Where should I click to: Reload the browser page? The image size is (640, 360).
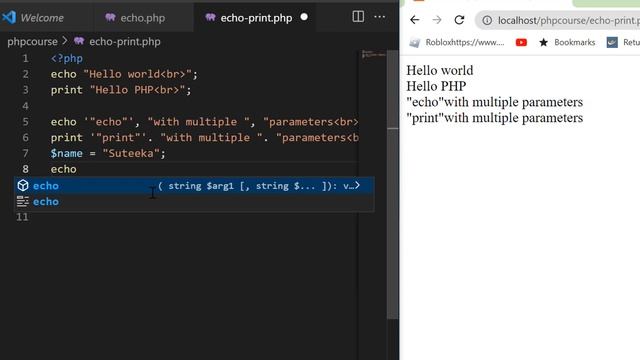coord(459,20)
